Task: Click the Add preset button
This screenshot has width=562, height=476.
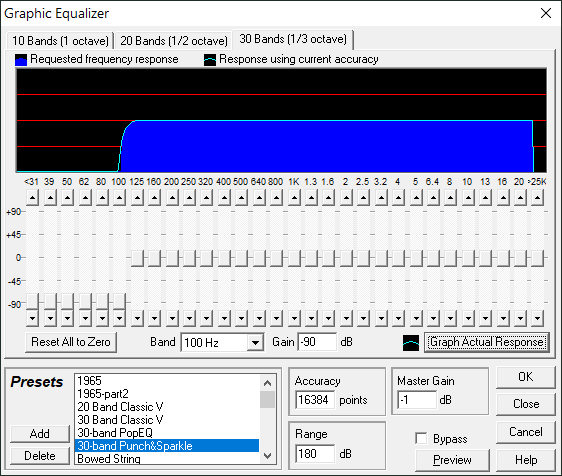Action: point(40,434)
